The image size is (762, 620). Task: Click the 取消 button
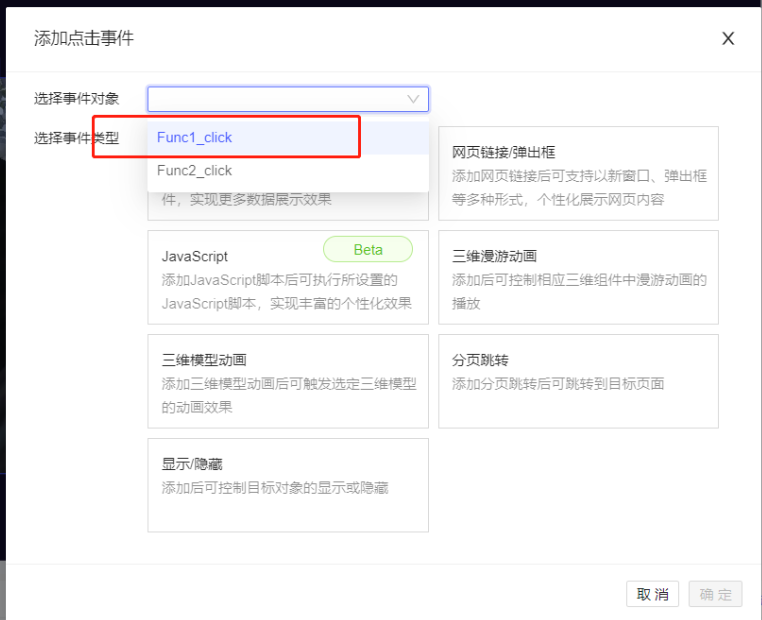click(652, 594)
